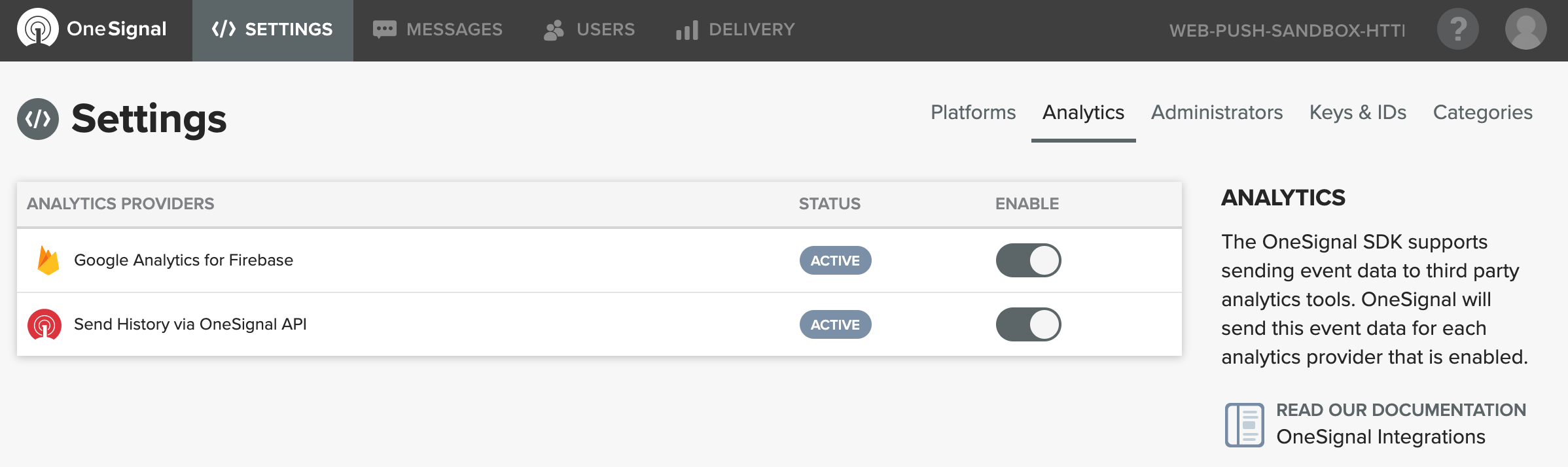1568x467 pixels.
Task: Open the user profile avatar
Action: pyautogui.click(x=1525, y=29)
